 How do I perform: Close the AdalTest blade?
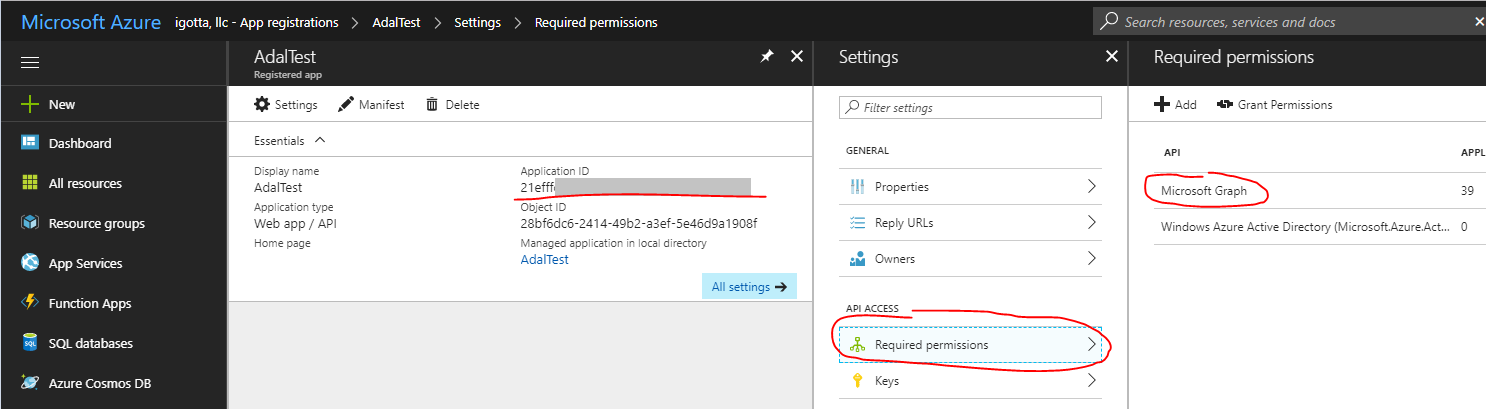pyautogui.click(x=797, y=57)
